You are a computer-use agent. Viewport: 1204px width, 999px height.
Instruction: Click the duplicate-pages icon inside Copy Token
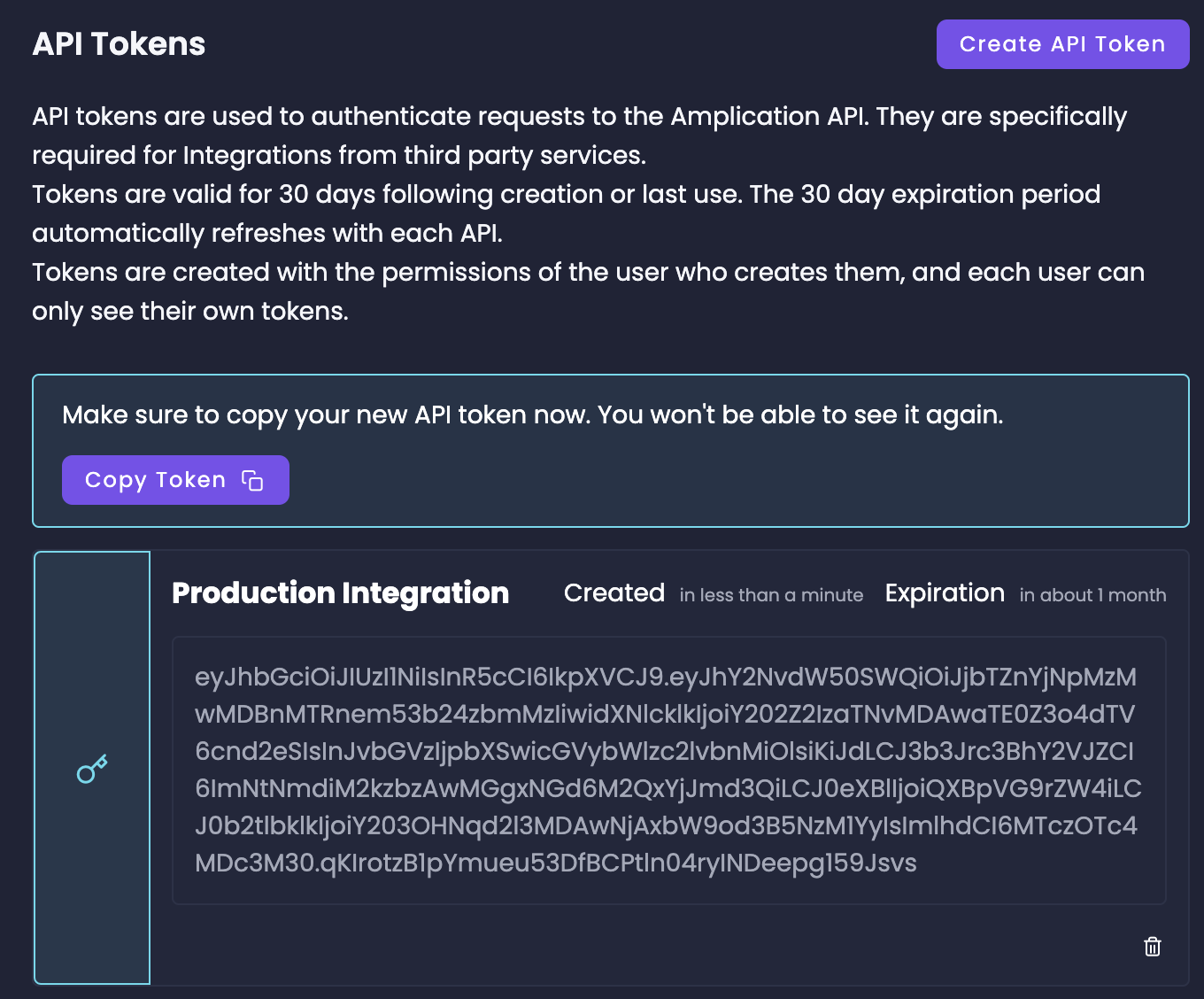253,479
